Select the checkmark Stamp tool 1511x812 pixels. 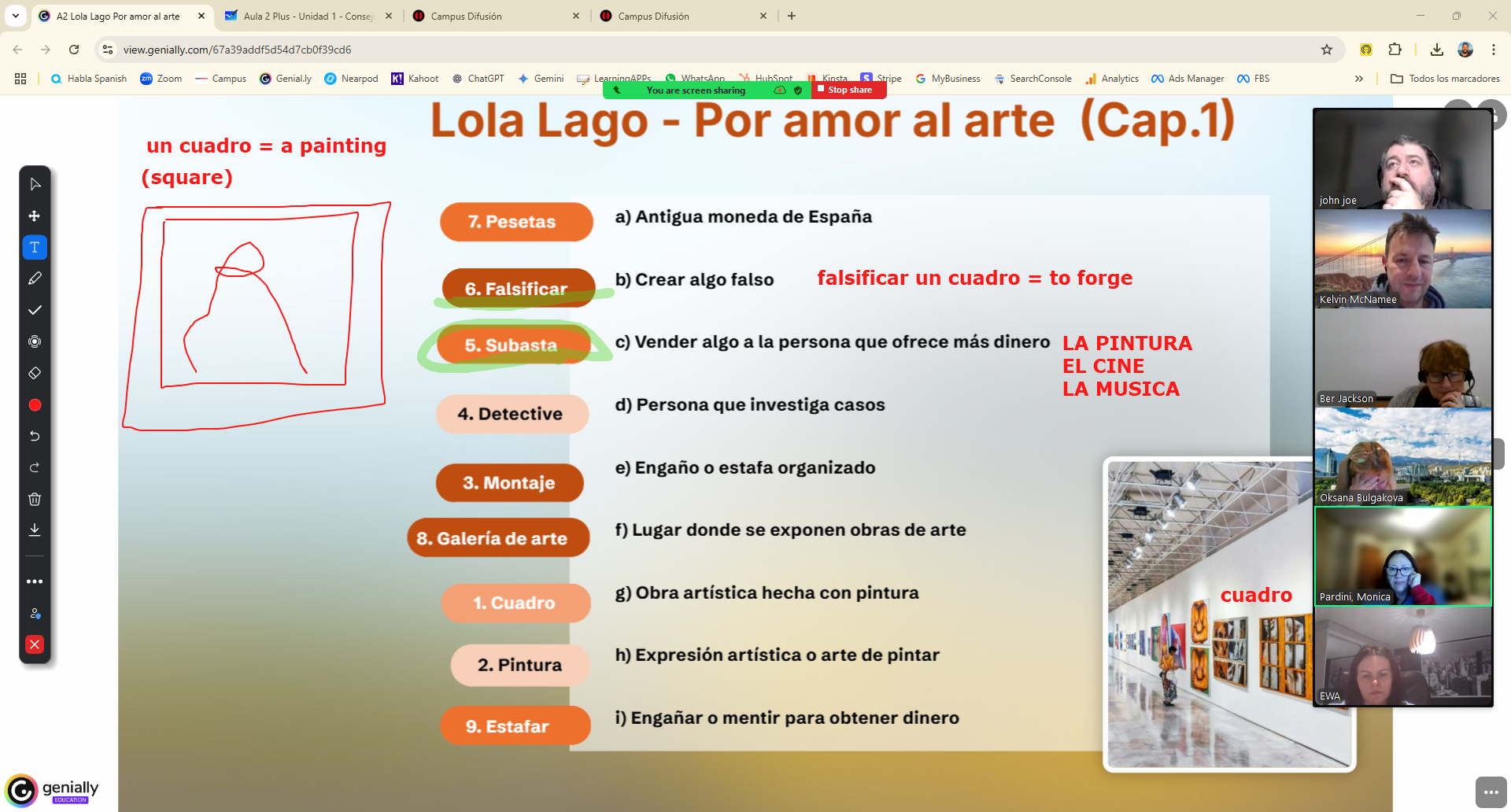(35, 310)
